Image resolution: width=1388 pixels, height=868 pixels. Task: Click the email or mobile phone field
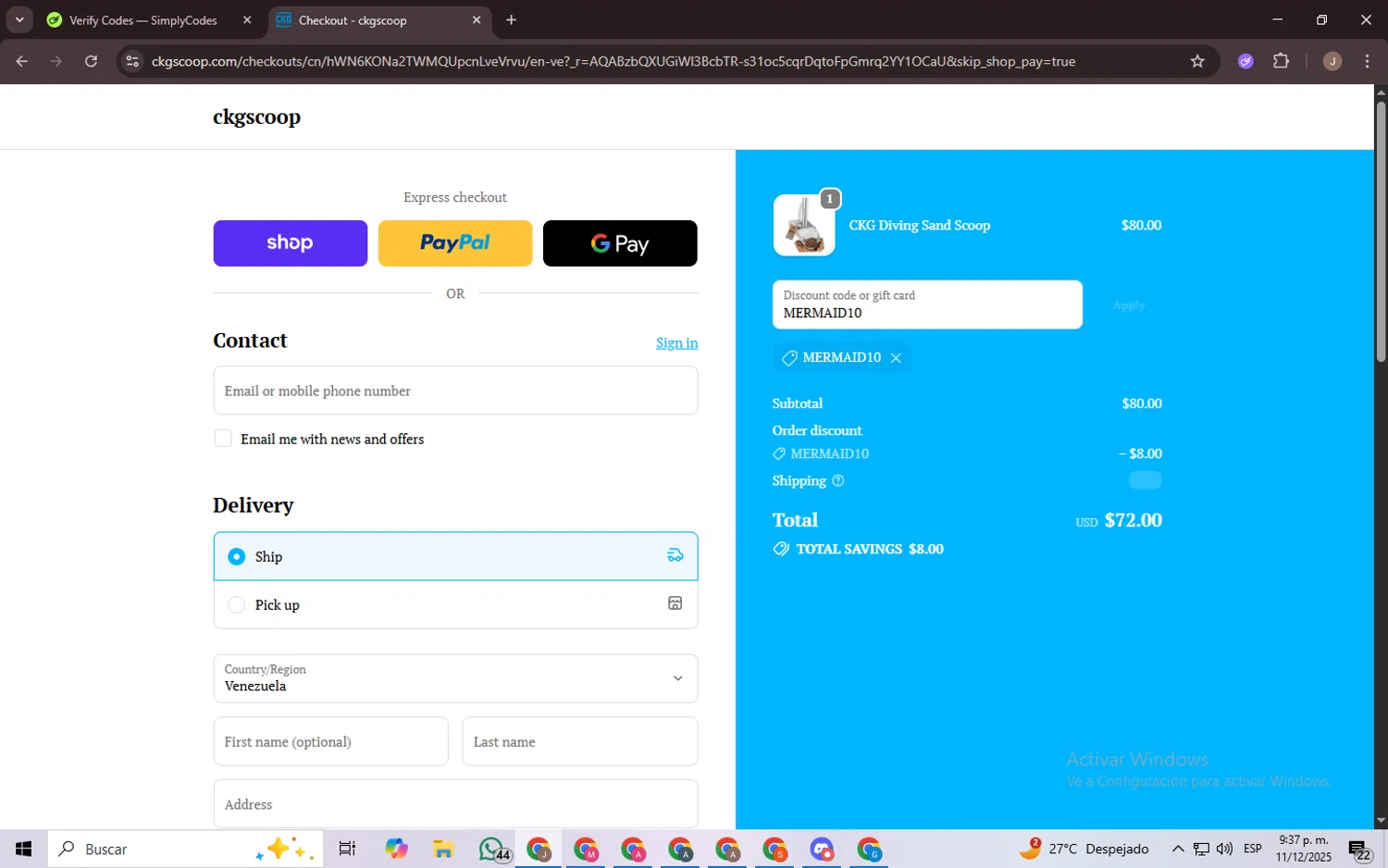(x=455, y=391)
